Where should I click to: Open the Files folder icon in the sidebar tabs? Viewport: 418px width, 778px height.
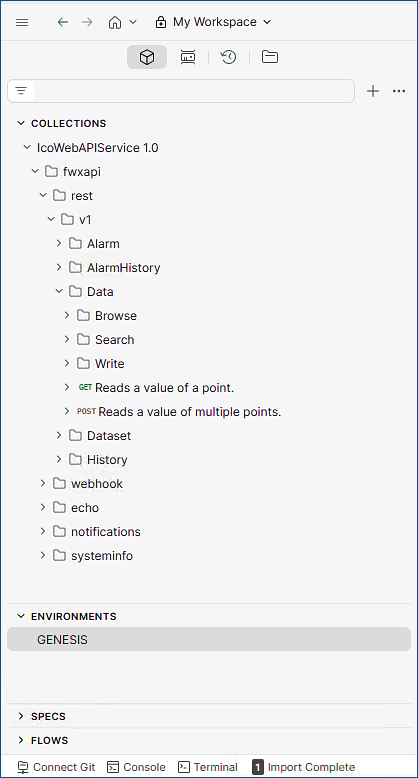270,57
